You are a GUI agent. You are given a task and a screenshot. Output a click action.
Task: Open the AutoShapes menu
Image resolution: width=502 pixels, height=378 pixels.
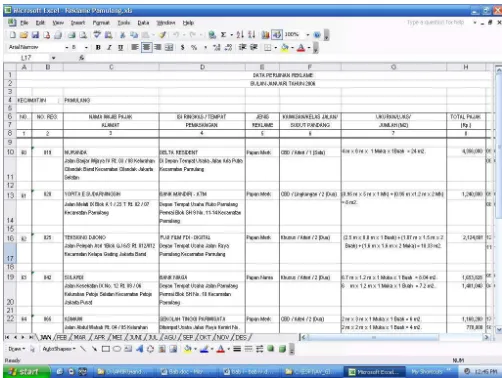click(x=59, y=349)
